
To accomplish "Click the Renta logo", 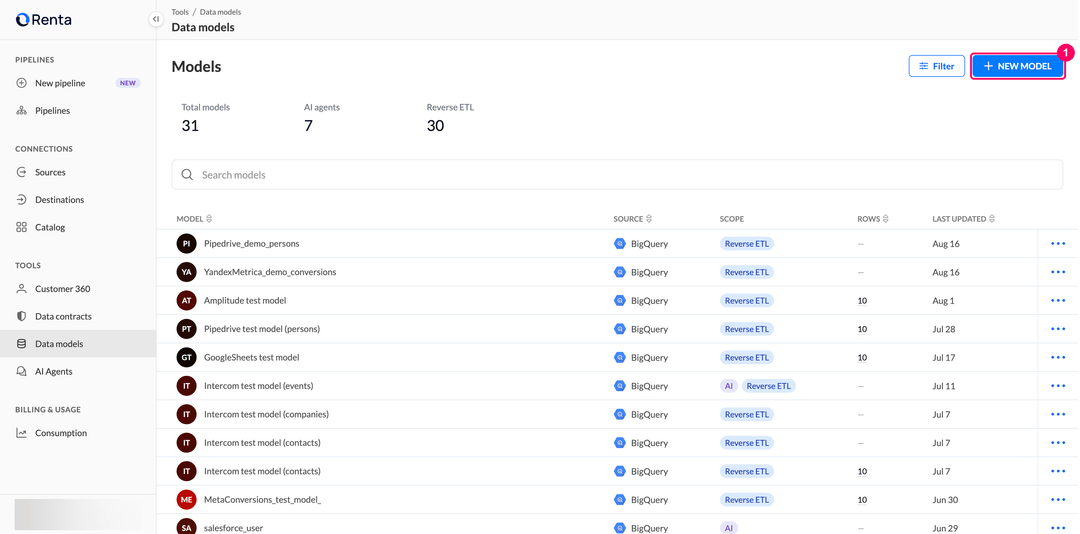I will 43,19.
